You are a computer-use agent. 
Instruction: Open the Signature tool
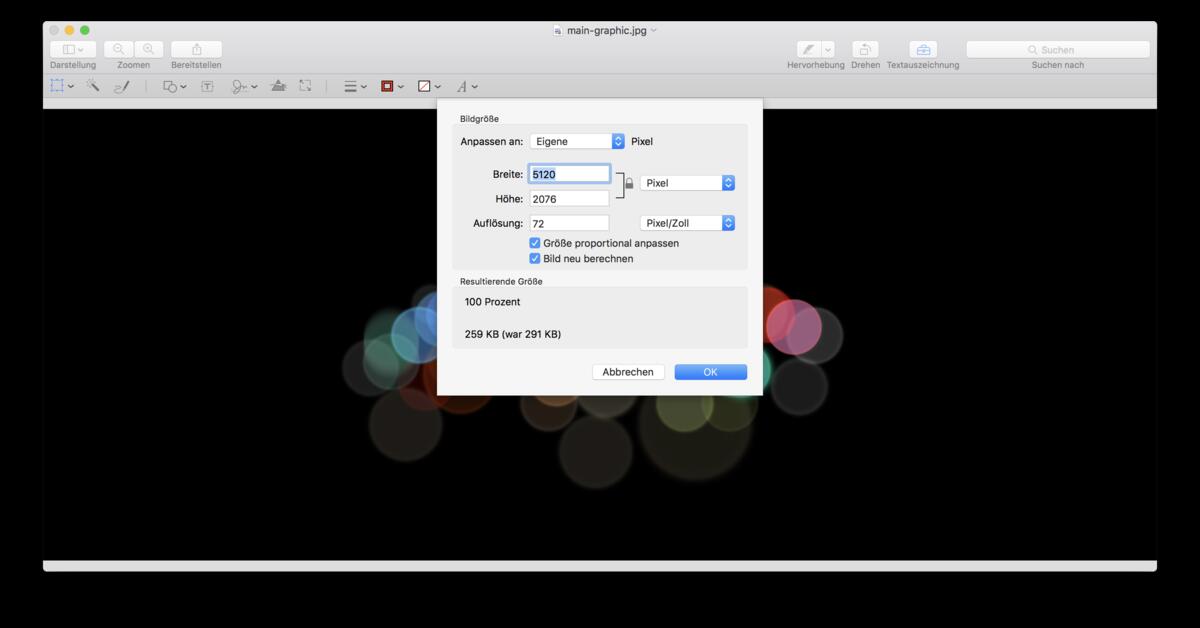(240, 86)
